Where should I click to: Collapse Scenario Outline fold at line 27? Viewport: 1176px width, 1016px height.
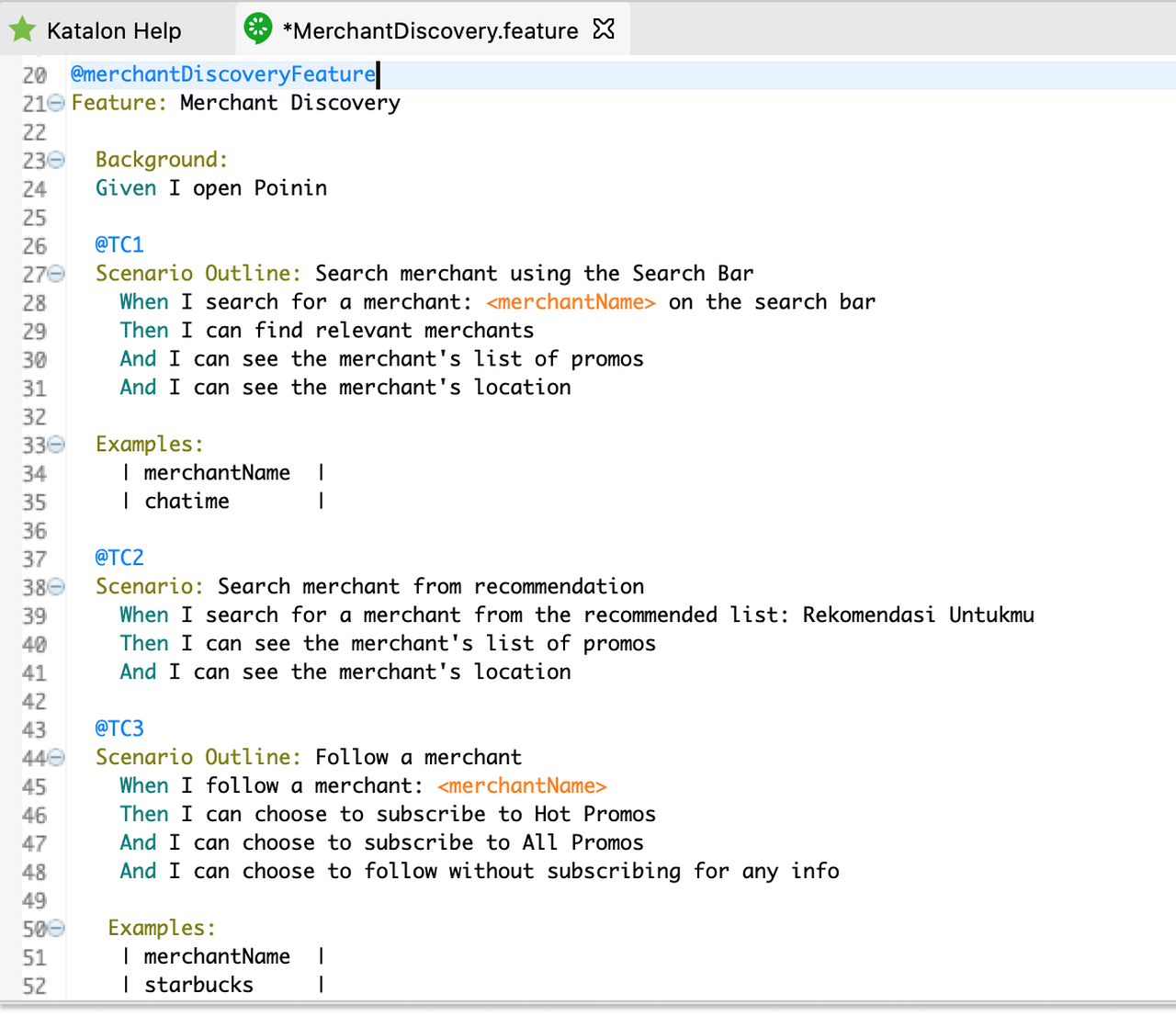tap(57, 274)
